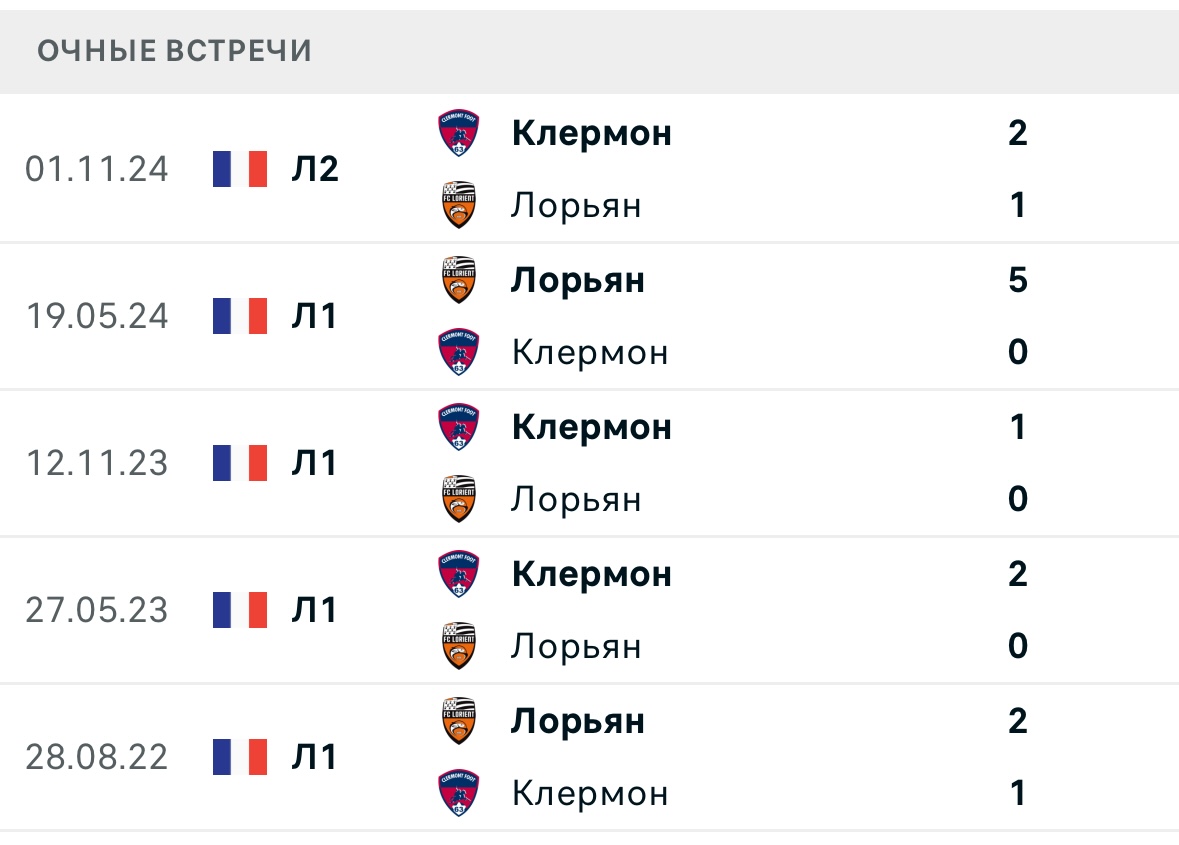Viewport: 1179px width, 845px height.
Task: Click Clermont crest in 01.11.24 match
Action: click(x=459, y=133)
